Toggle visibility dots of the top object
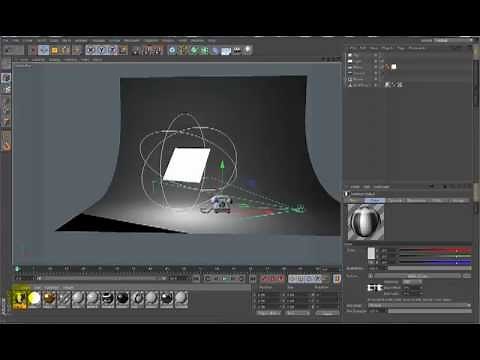480x360 pixels. tap(376, 55)
